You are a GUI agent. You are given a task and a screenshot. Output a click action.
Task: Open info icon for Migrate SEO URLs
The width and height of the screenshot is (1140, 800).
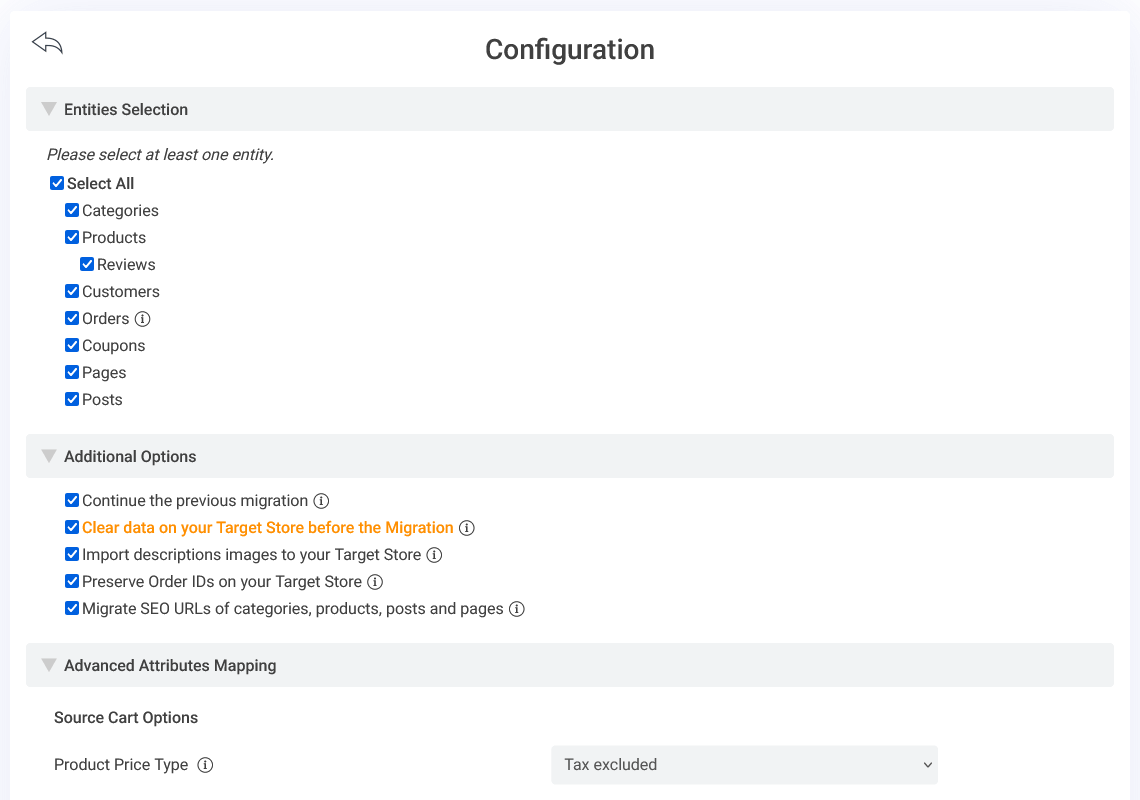pyautogui.click(x=517, y=609)
